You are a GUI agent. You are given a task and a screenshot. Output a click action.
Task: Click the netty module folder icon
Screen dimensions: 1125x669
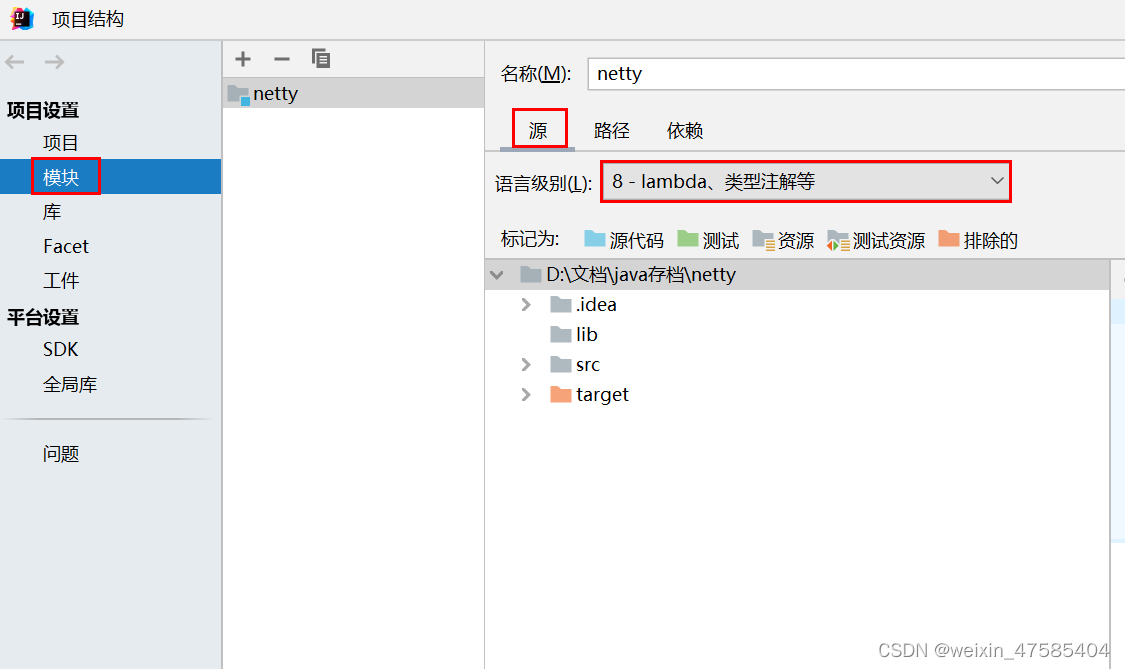238,94
